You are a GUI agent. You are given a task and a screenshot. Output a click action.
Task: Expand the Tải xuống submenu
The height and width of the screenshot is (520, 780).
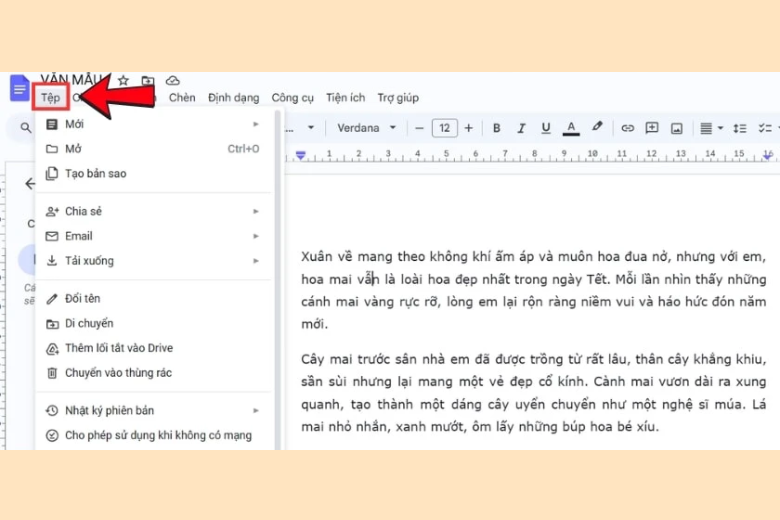[x=153, y=261]
